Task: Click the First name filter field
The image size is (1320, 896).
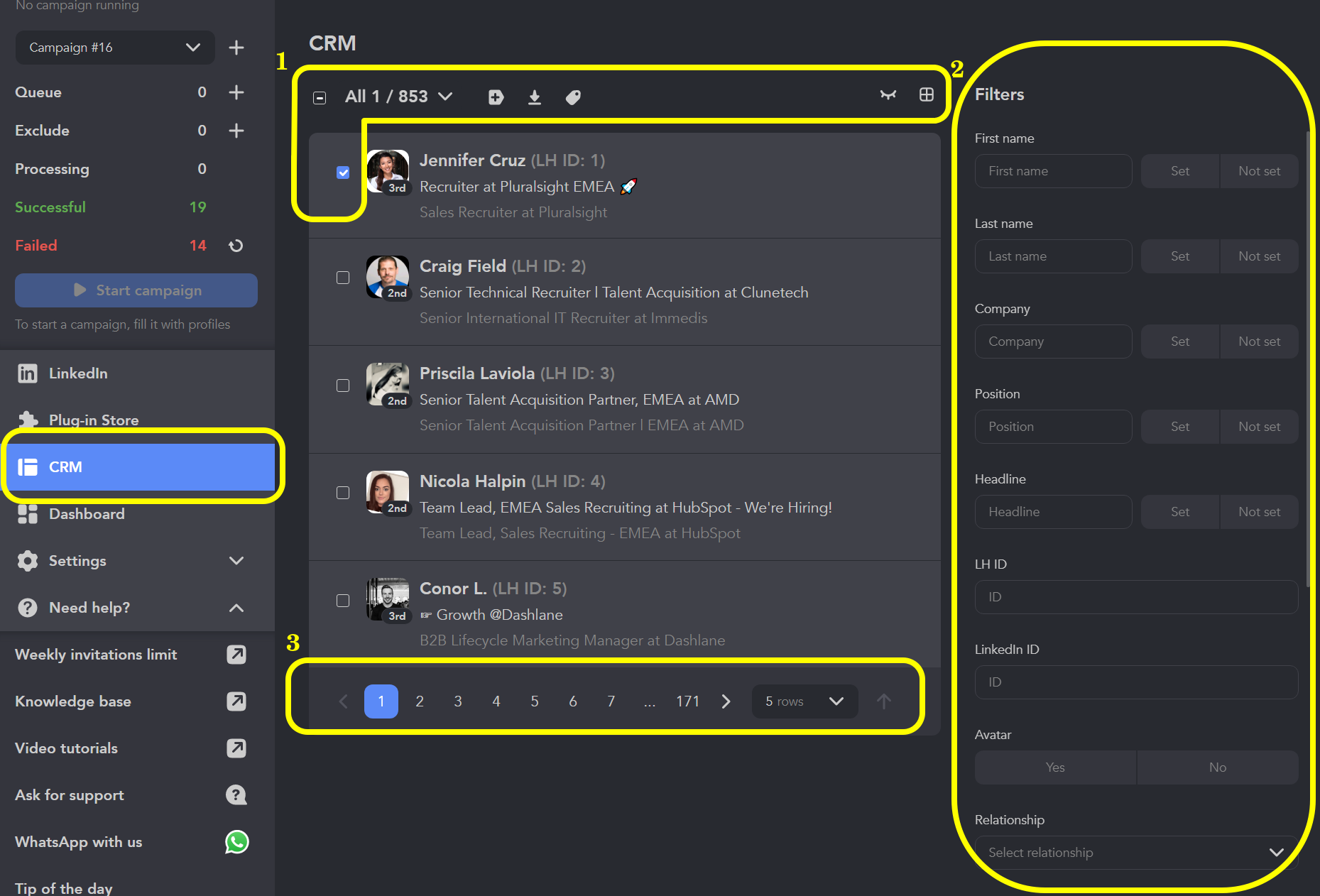Action: pos(1053,171)
